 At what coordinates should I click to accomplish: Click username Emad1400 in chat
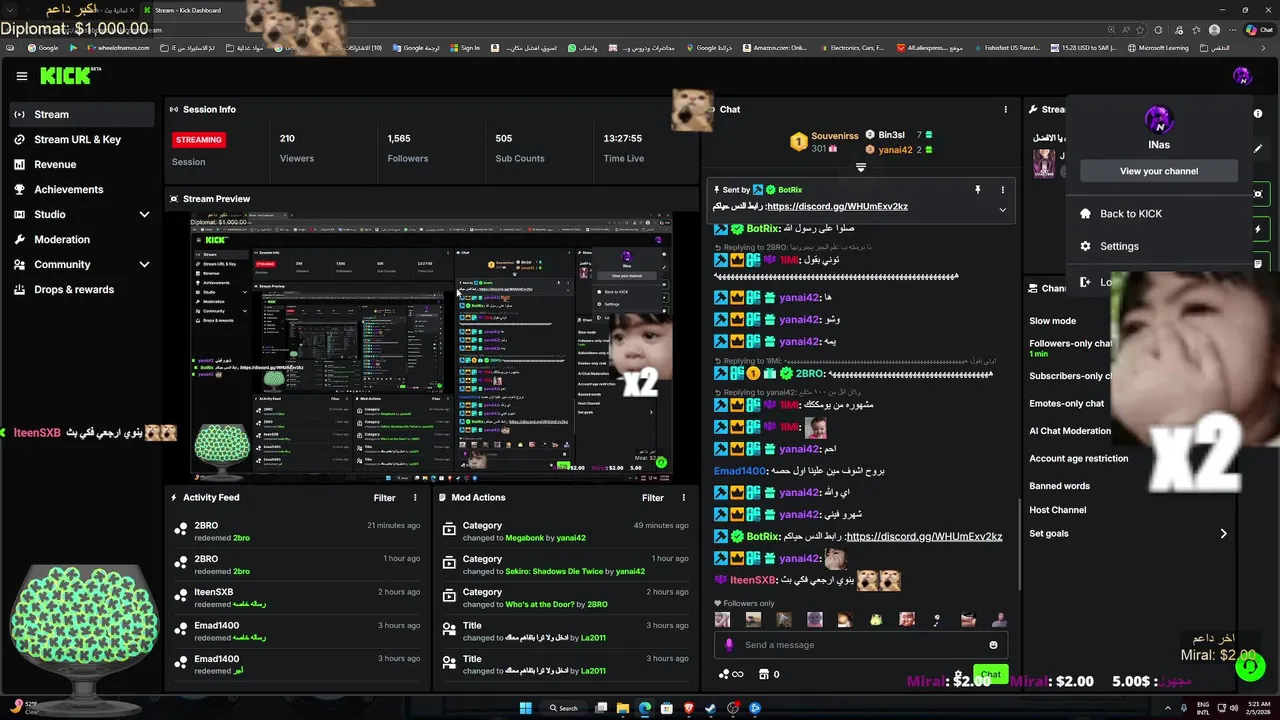point(740,471)
